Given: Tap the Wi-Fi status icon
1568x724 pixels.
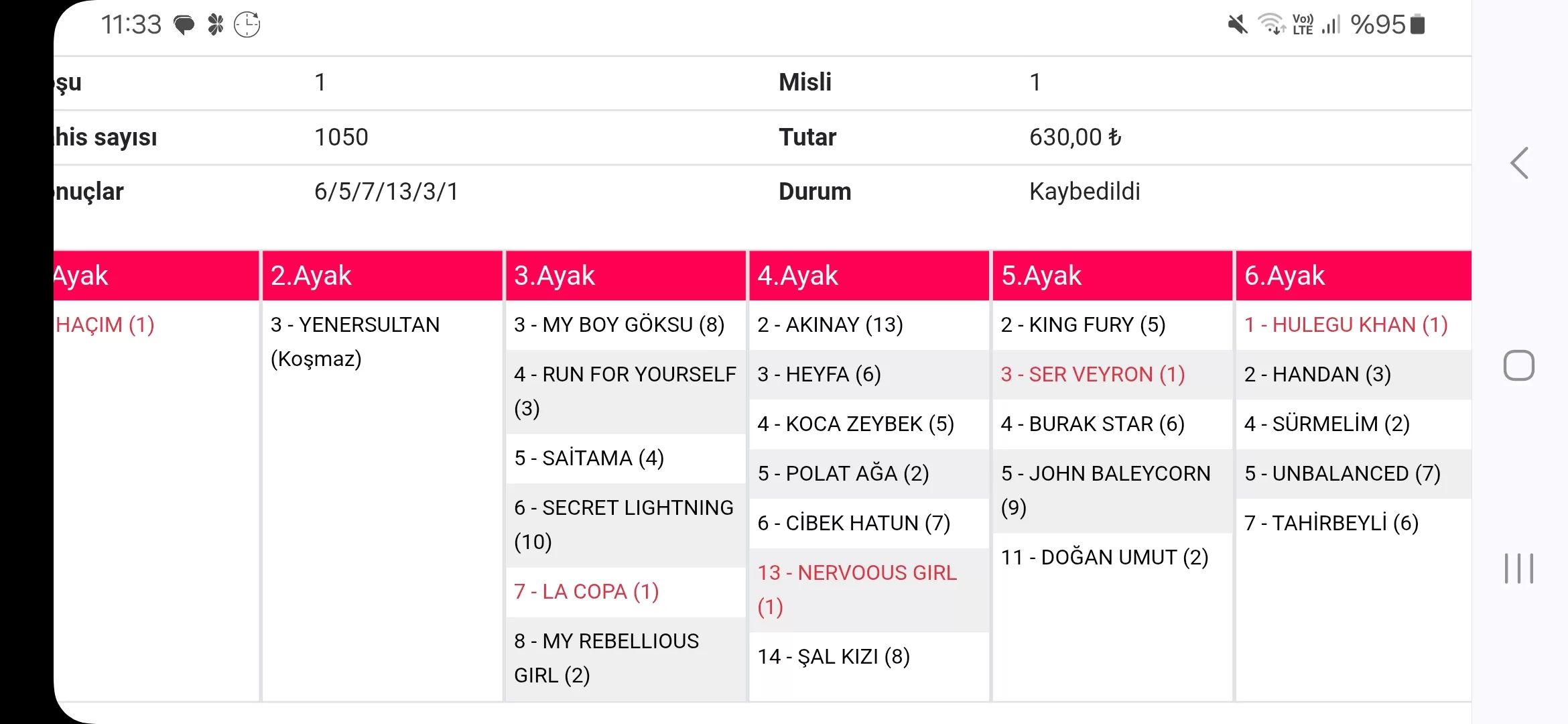Looking at the screenshot, I should pyautogui.click(x=1270, y=24).
